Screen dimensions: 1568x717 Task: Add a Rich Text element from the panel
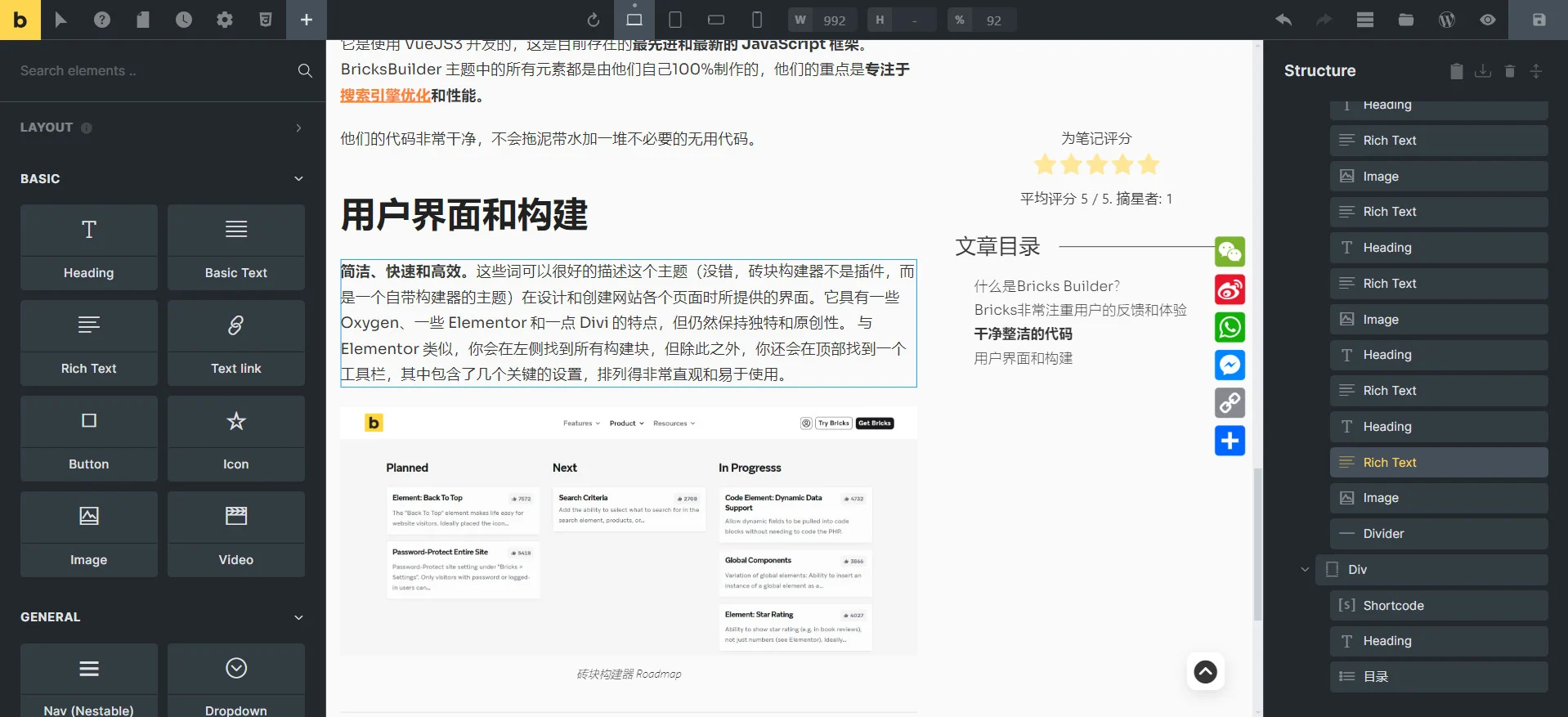pyautogui.click(x=89, y=343)
